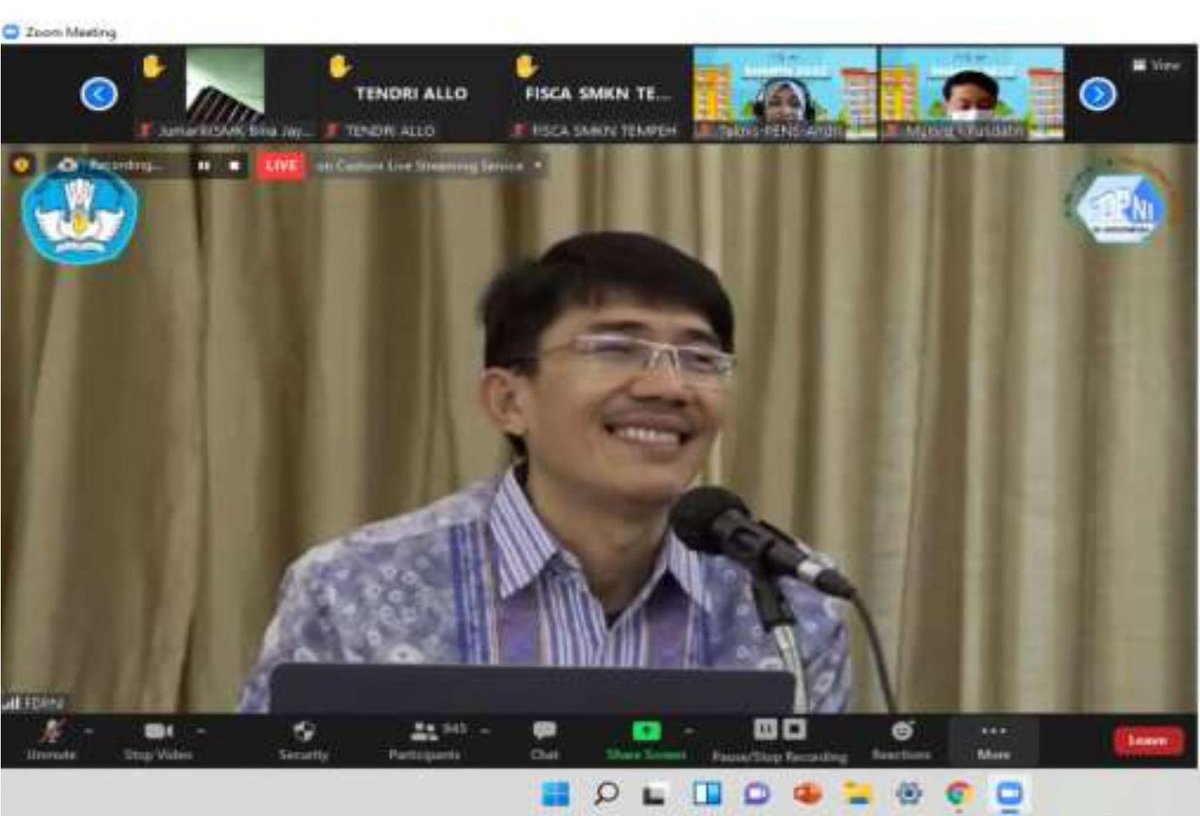The height and width of the screenshot is (816, 1200).
Task: Select the masked man video tile
Action: pyautogui.click(x=972, y=93)
